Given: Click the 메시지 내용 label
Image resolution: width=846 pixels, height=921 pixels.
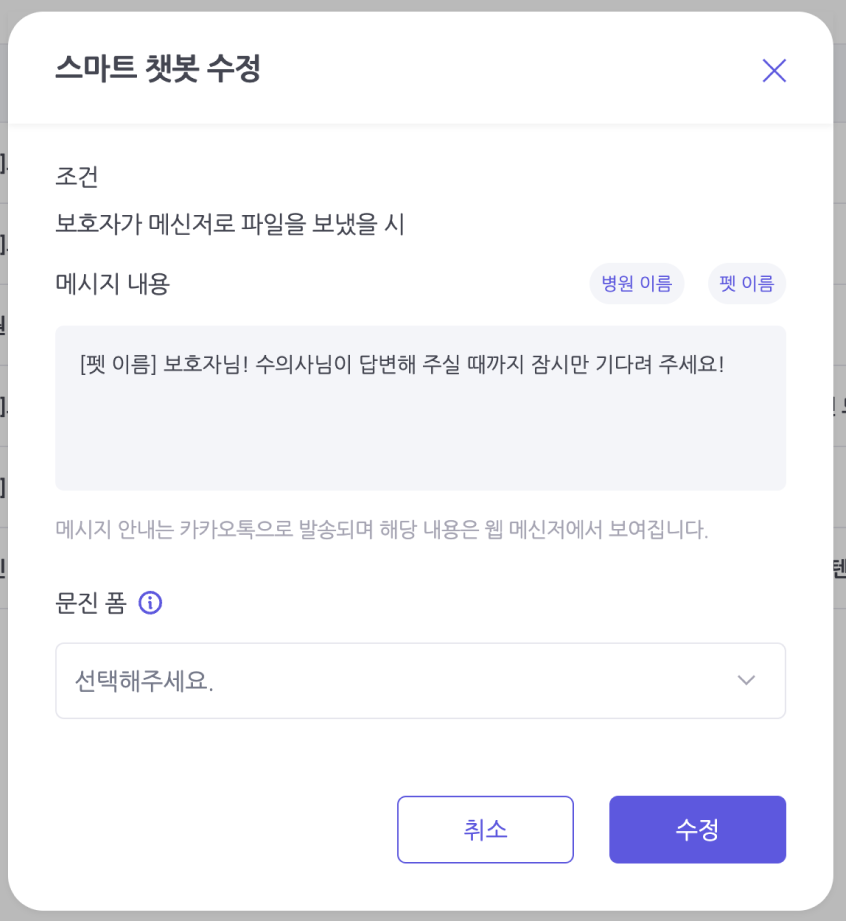Looking at the screenshot, I should tap(112, 284).
